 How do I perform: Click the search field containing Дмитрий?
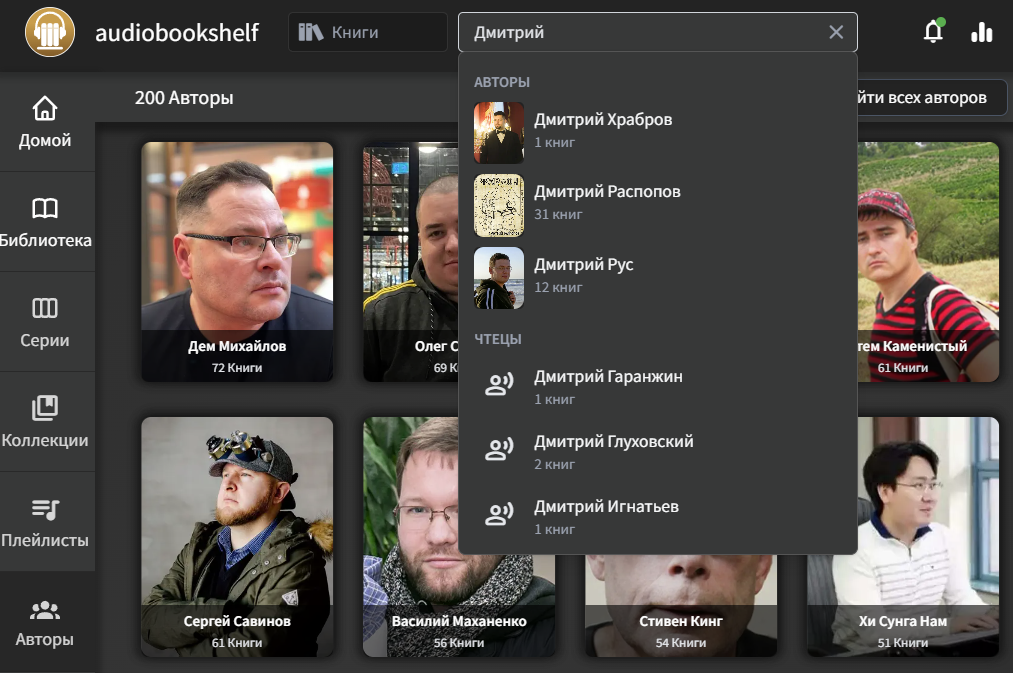pos(640,32)
